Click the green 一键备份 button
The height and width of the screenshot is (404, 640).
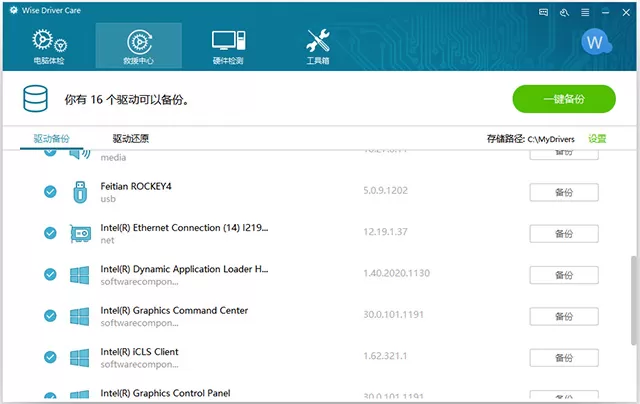click(x=564, y=99)
